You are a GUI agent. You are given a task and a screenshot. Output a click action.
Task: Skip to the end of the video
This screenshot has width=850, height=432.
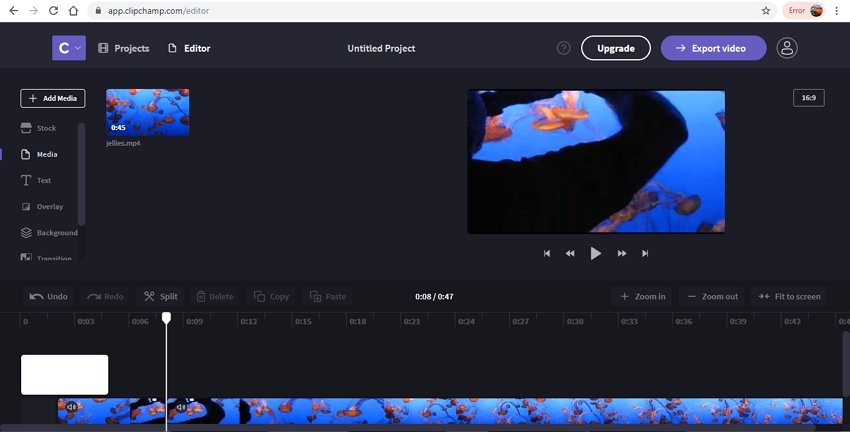[x=645, y=253]
